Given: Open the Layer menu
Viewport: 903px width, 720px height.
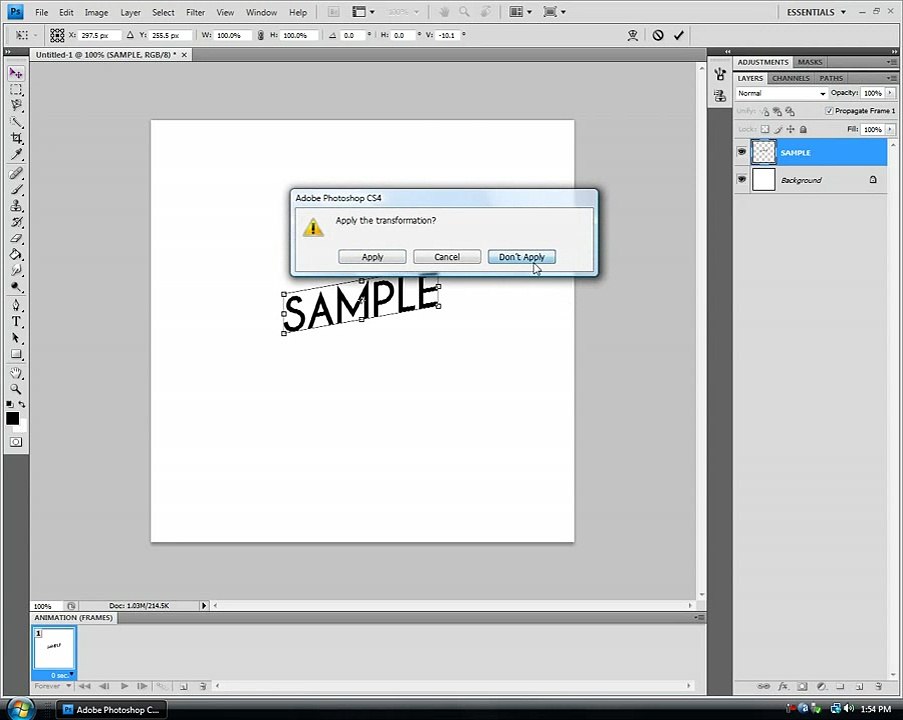Looking at the screenshot, I should pos(130,12).
